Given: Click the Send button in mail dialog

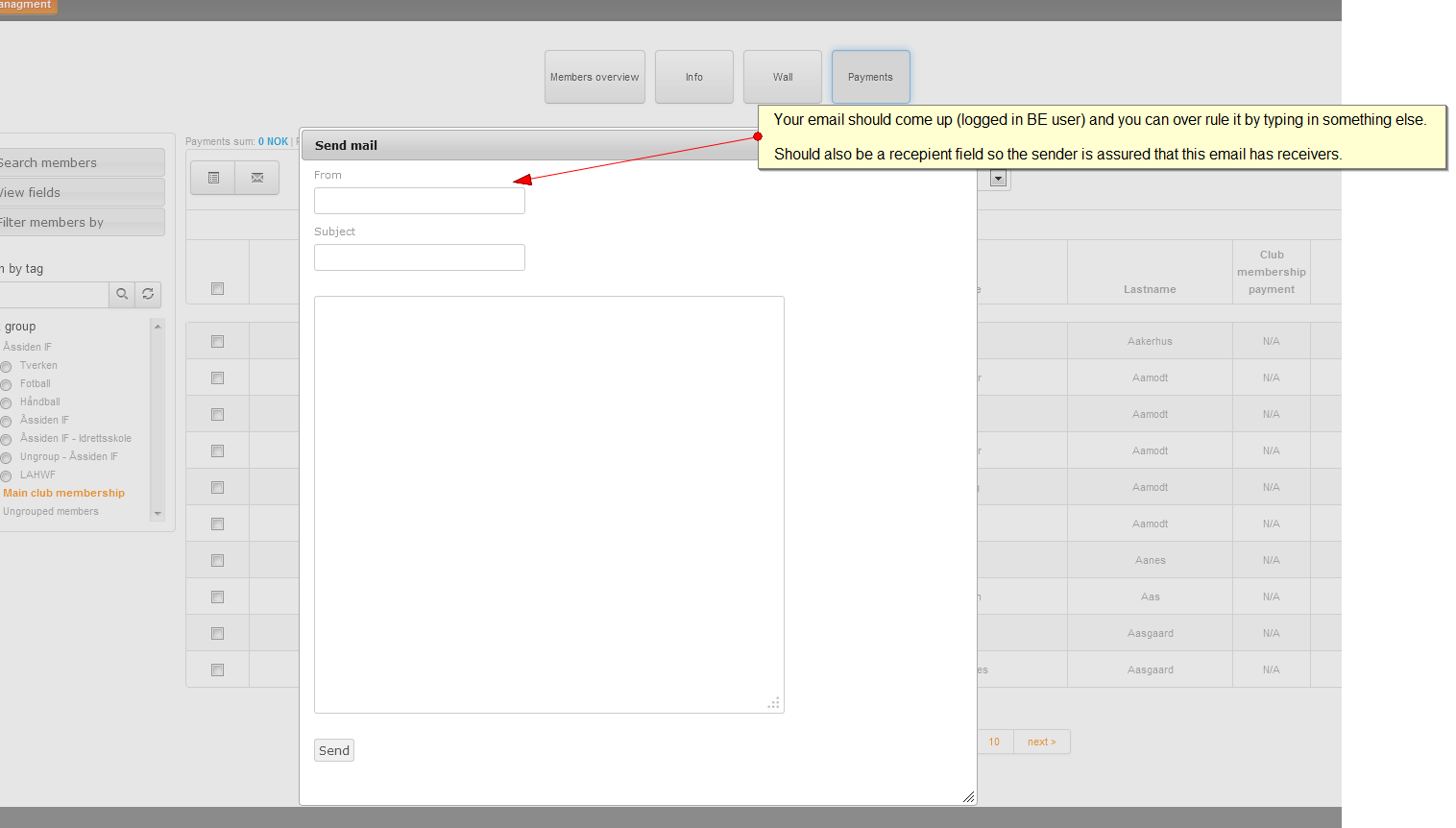Looking at the screenshot, I should 334,750.
